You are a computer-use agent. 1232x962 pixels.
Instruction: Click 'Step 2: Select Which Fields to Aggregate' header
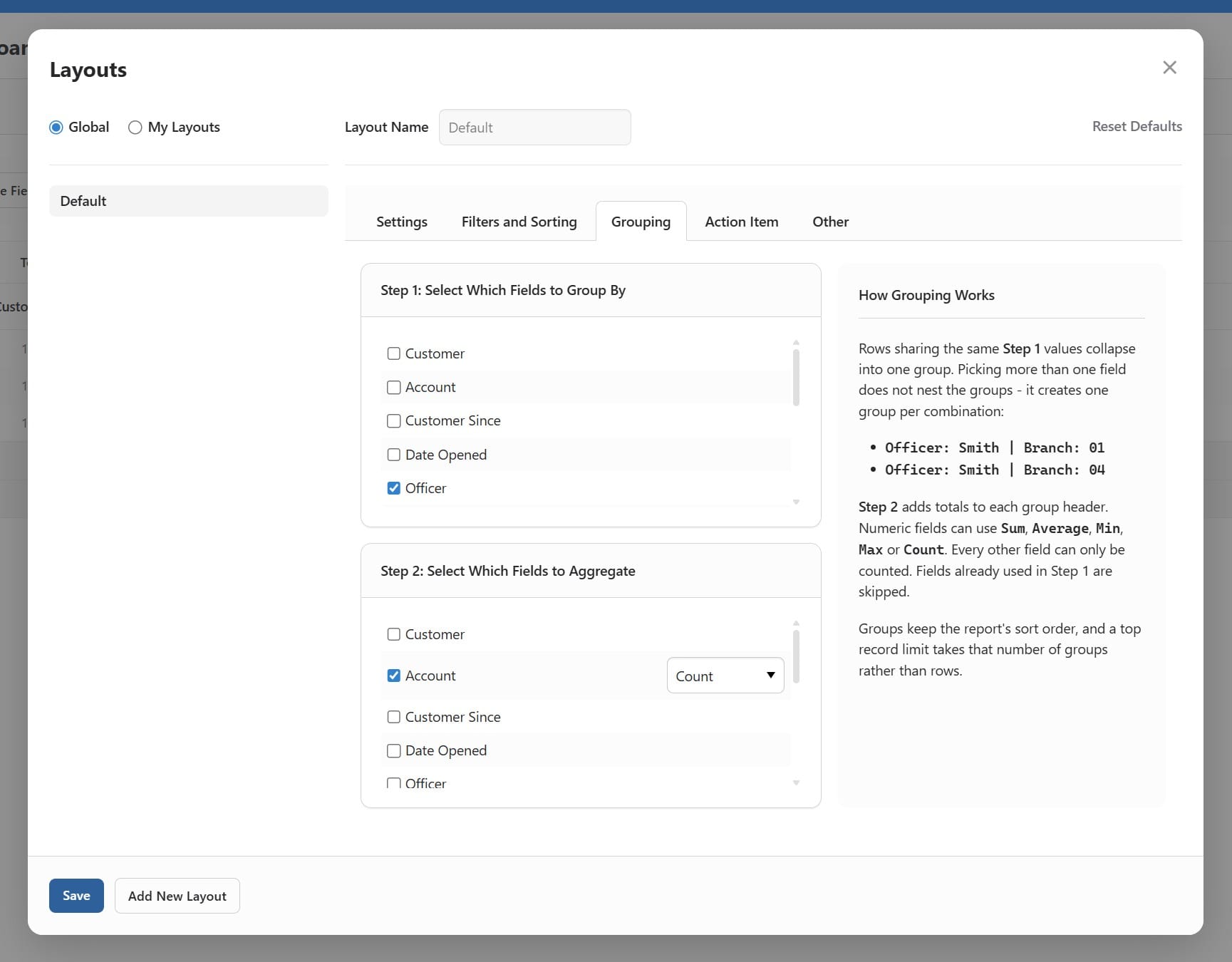(508, 571)
